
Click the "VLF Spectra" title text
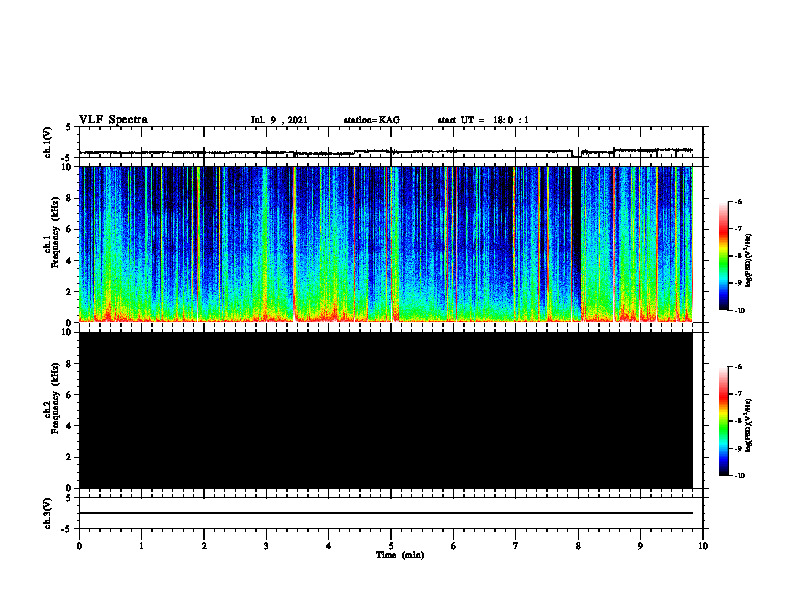(113, 120)
